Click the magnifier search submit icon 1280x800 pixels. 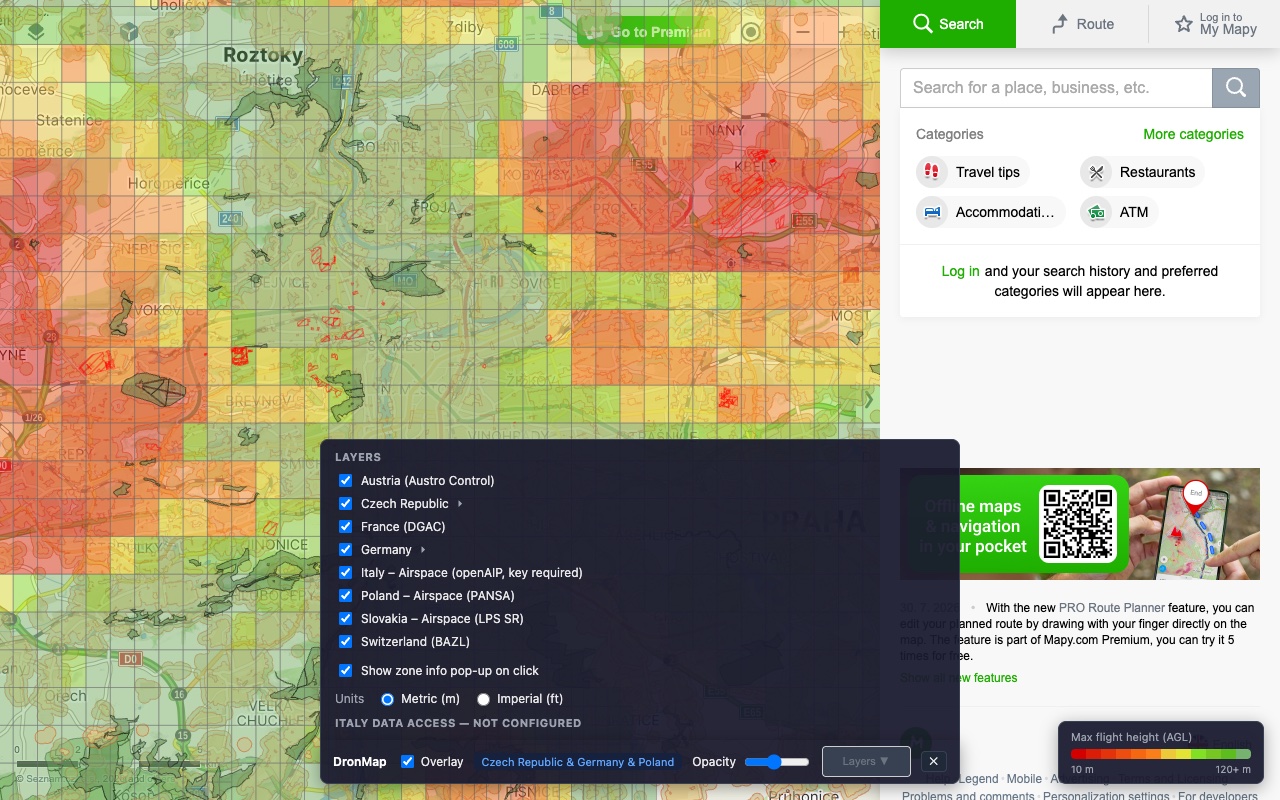pos(1236,88)
